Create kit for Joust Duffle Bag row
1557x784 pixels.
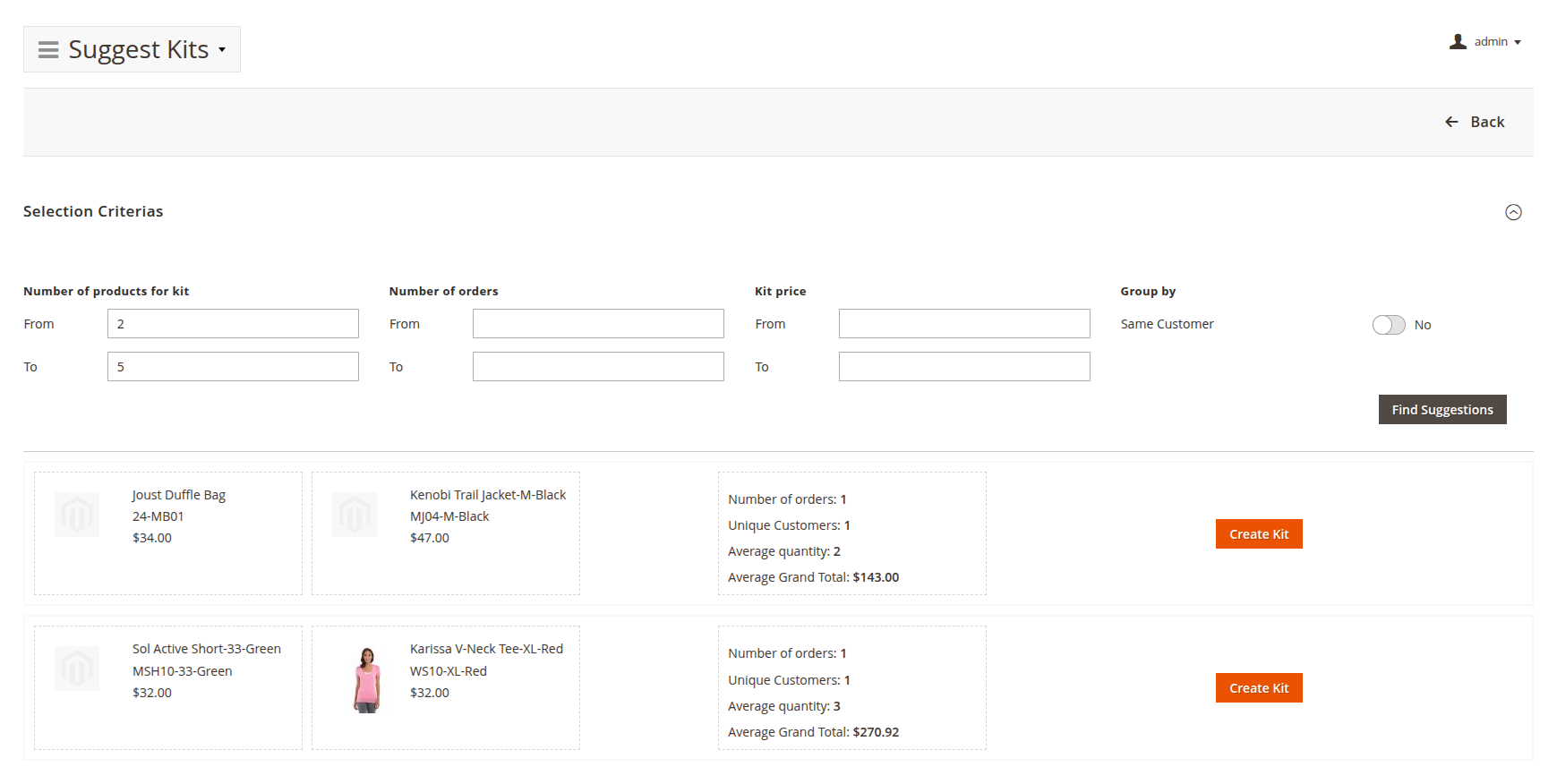click(x=1258, y=534)
